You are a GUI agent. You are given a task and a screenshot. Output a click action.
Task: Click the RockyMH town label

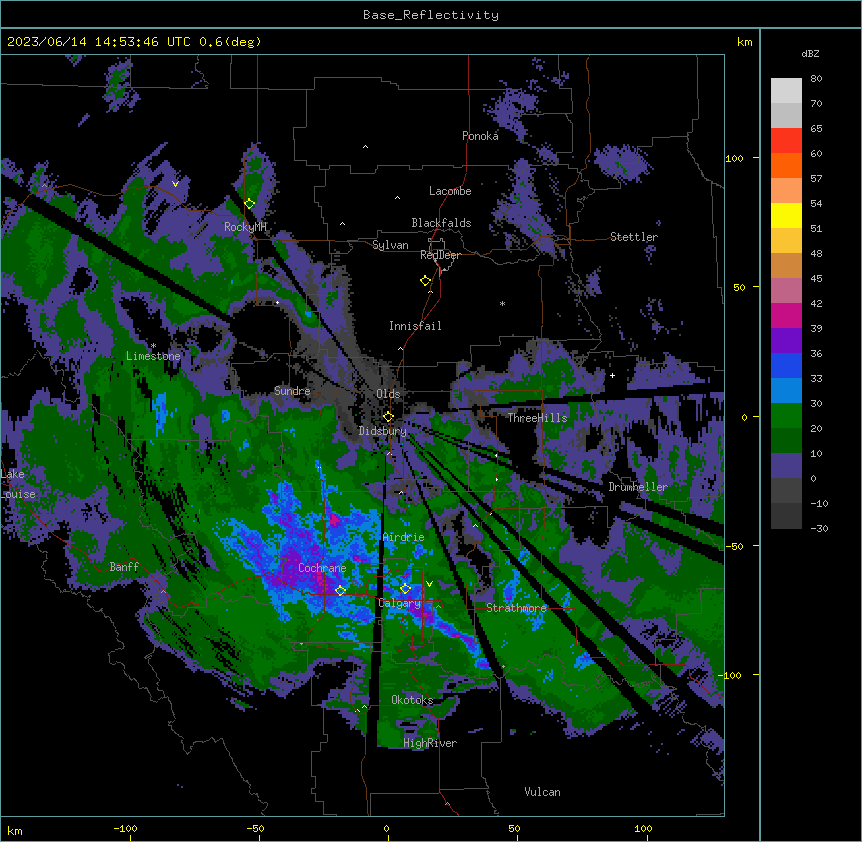(245, 226)
